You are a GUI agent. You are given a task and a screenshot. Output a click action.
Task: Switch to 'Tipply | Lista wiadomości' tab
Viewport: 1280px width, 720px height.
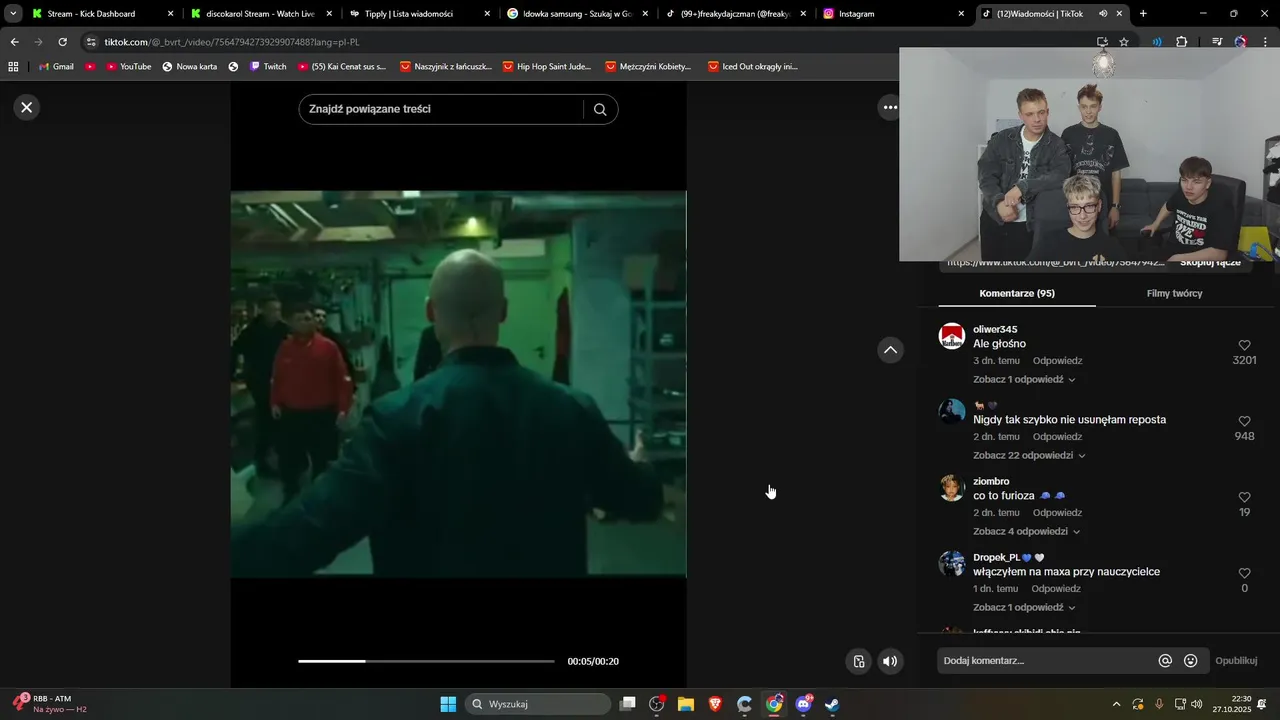418,14
